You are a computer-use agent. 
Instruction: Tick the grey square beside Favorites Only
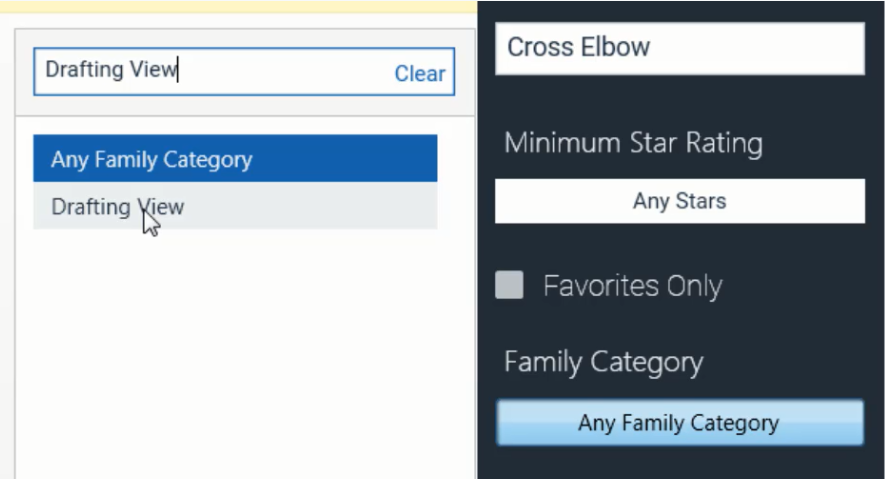[x=510, y=286]
